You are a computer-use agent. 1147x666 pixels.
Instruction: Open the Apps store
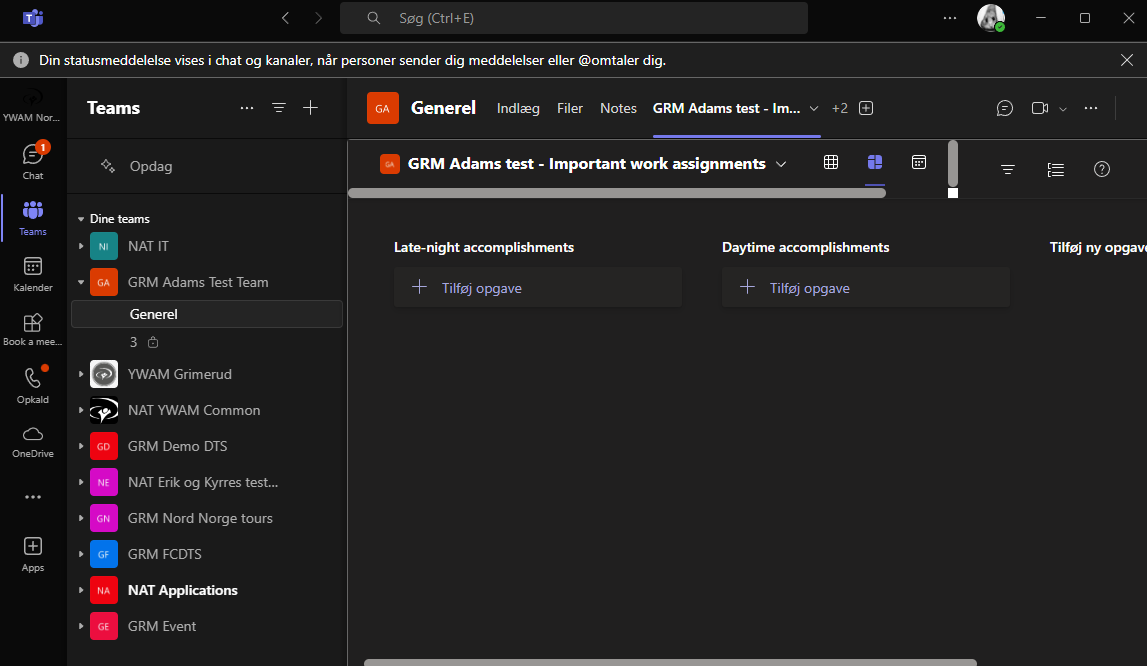coord(33,554)
